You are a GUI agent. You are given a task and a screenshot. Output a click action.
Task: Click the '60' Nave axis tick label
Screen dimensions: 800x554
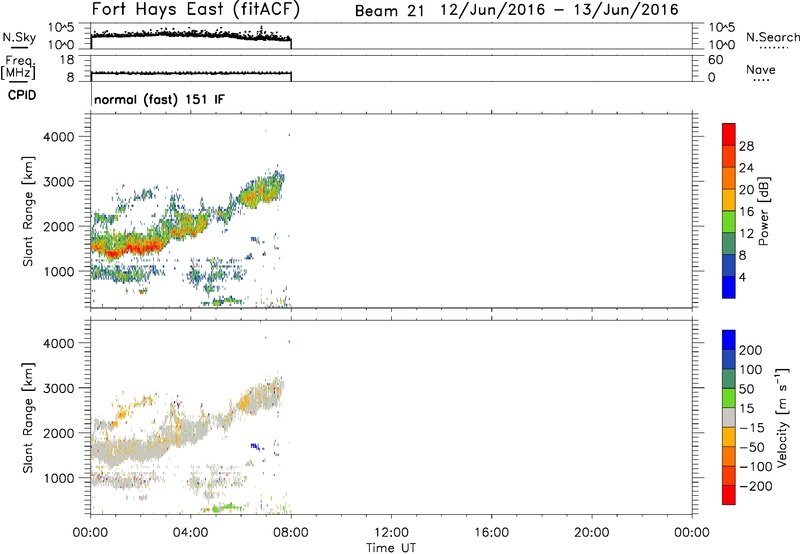[x=715, y=60]
